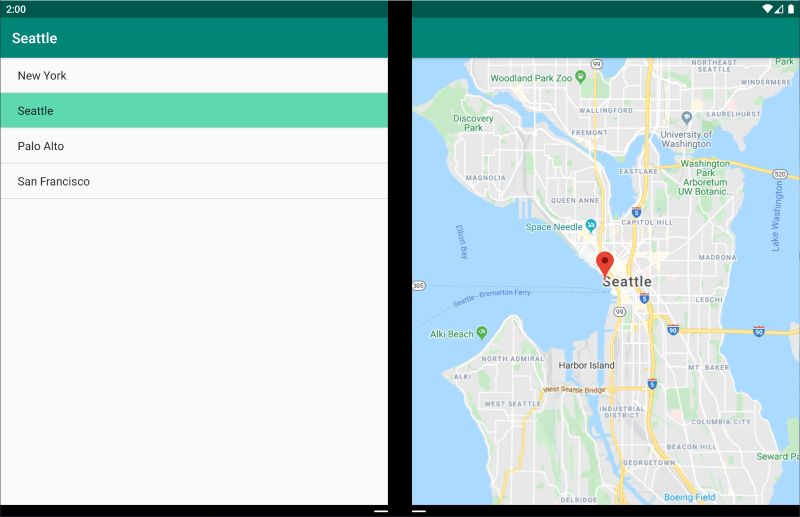Click the Elliott Bay water label
Screen dimensions: 800x517
pyautogui.click(x=461, y=242)
